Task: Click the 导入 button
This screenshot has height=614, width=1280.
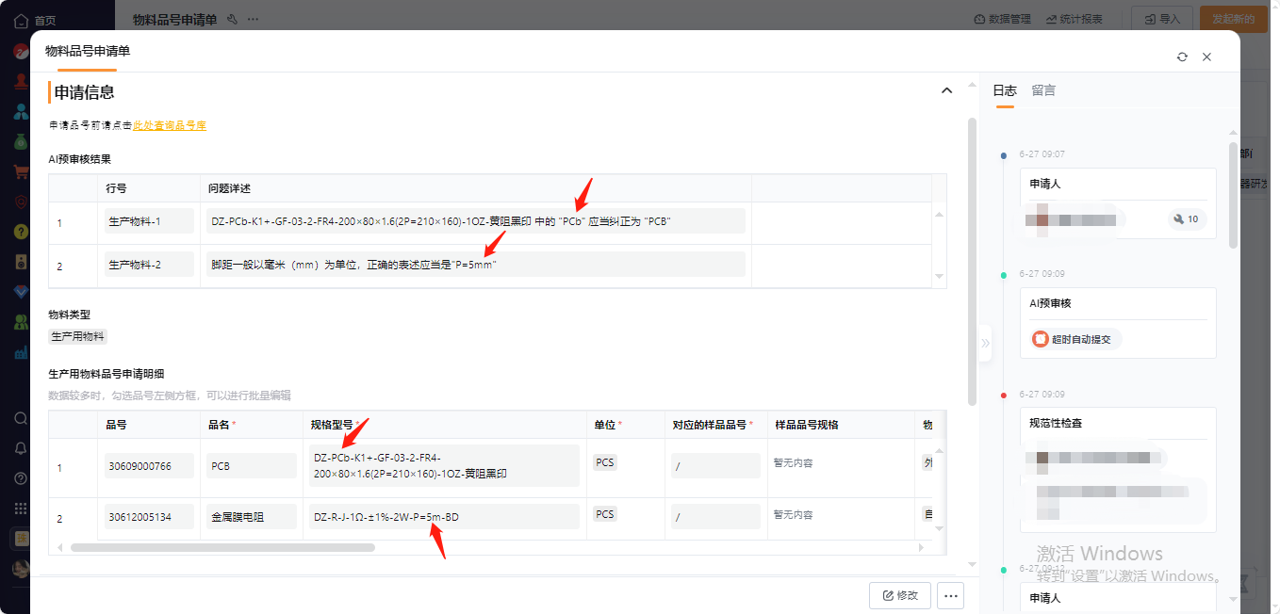Action: [1162, 19]
